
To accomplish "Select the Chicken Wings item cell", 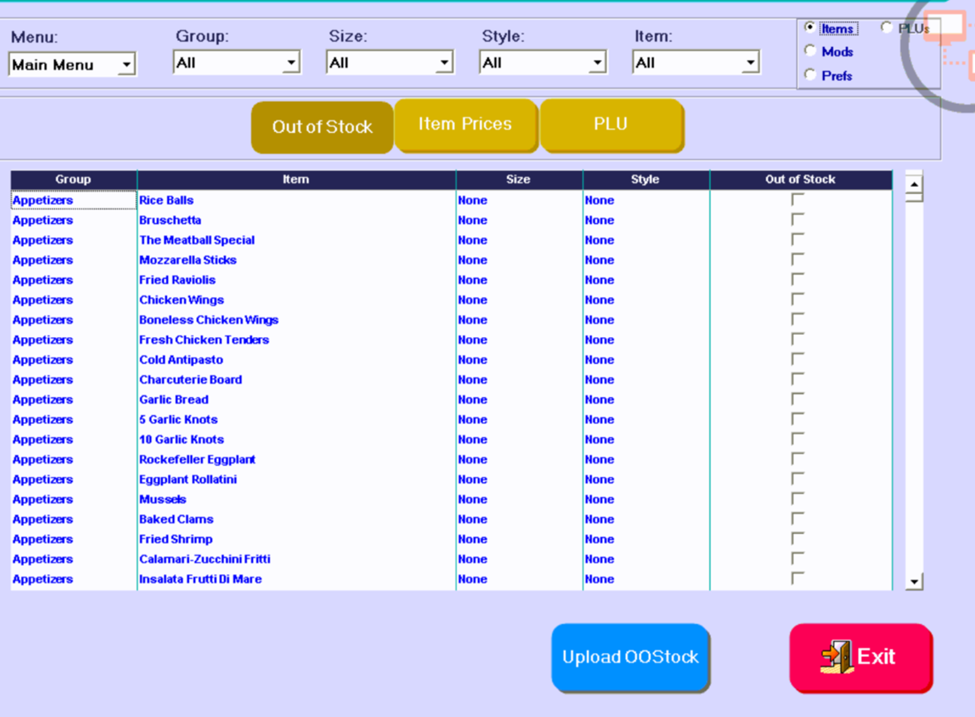I will (x=297, y=300).
